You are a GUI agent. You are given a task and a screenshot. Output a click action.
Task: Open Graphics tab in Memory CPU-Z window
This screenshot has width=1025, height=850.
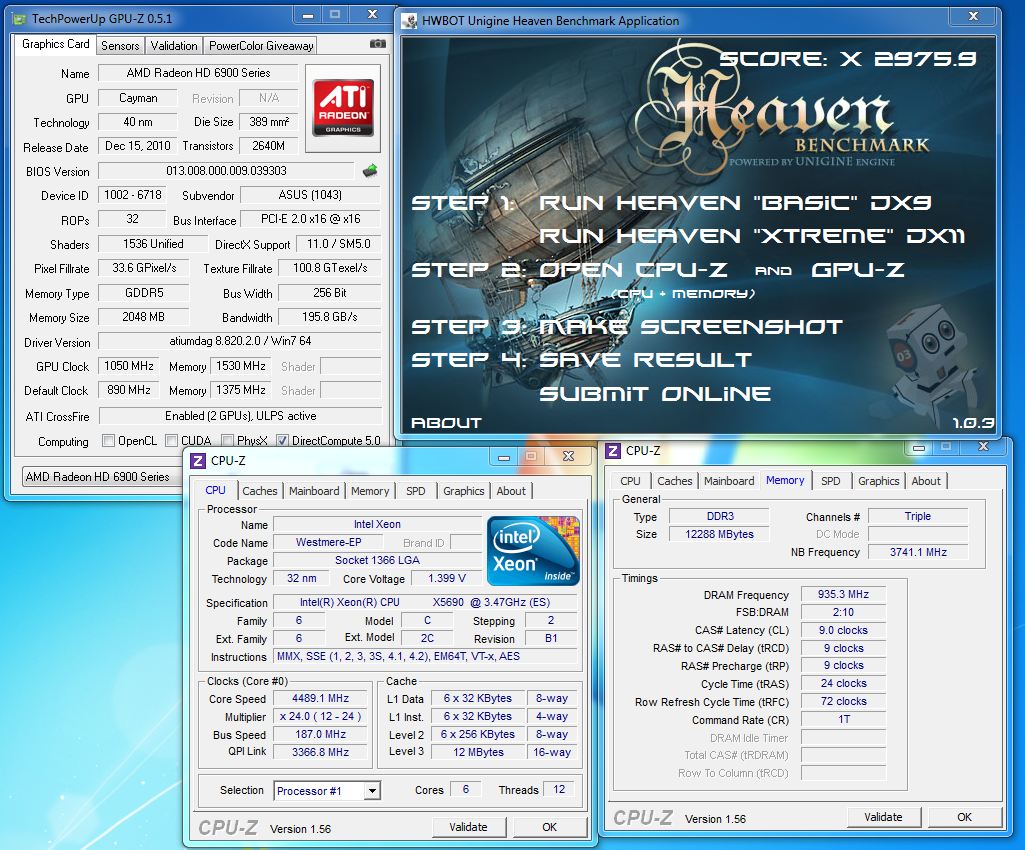pos(879,481)
